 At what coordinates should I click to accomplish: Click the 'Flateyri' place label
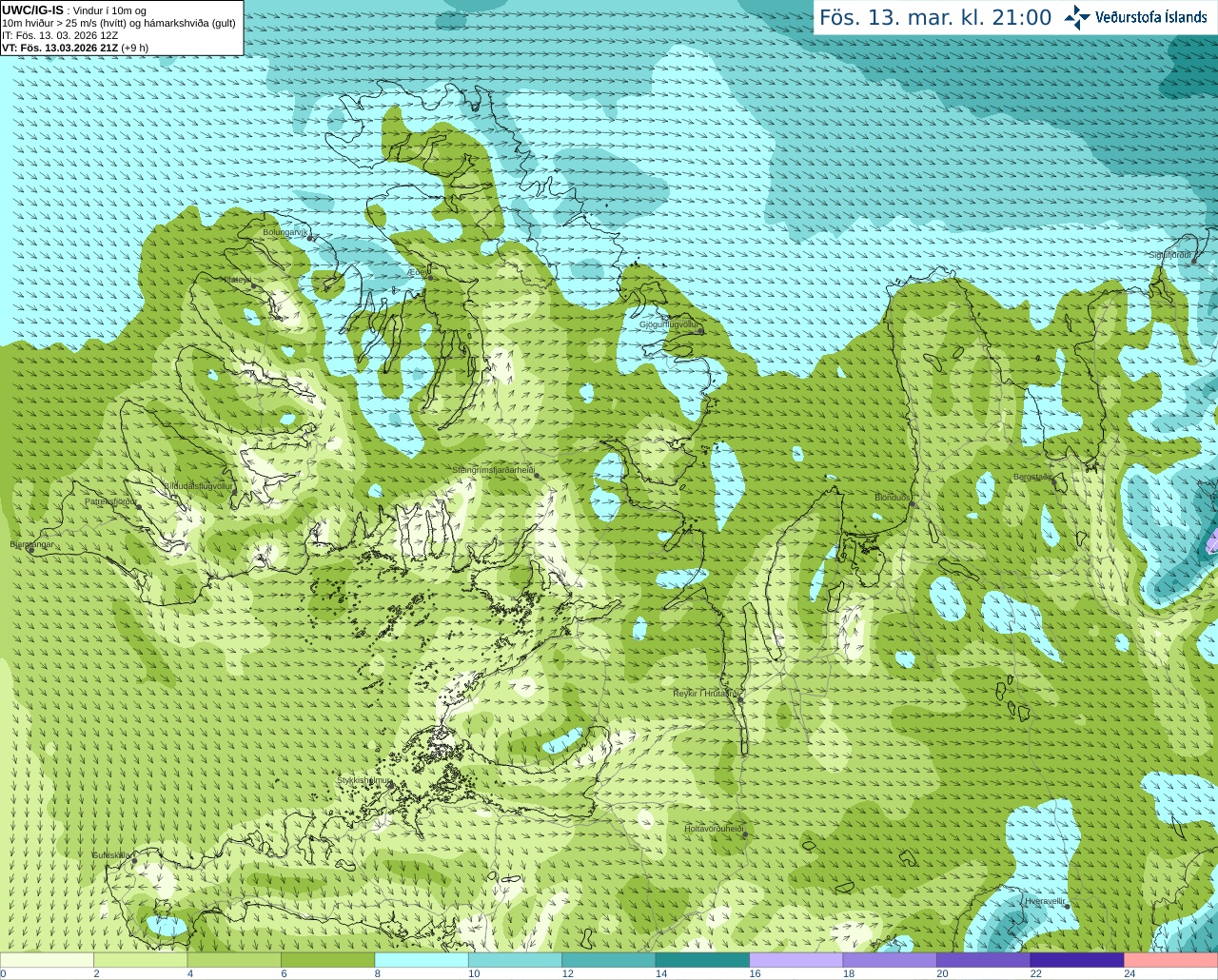click(238, 280)
